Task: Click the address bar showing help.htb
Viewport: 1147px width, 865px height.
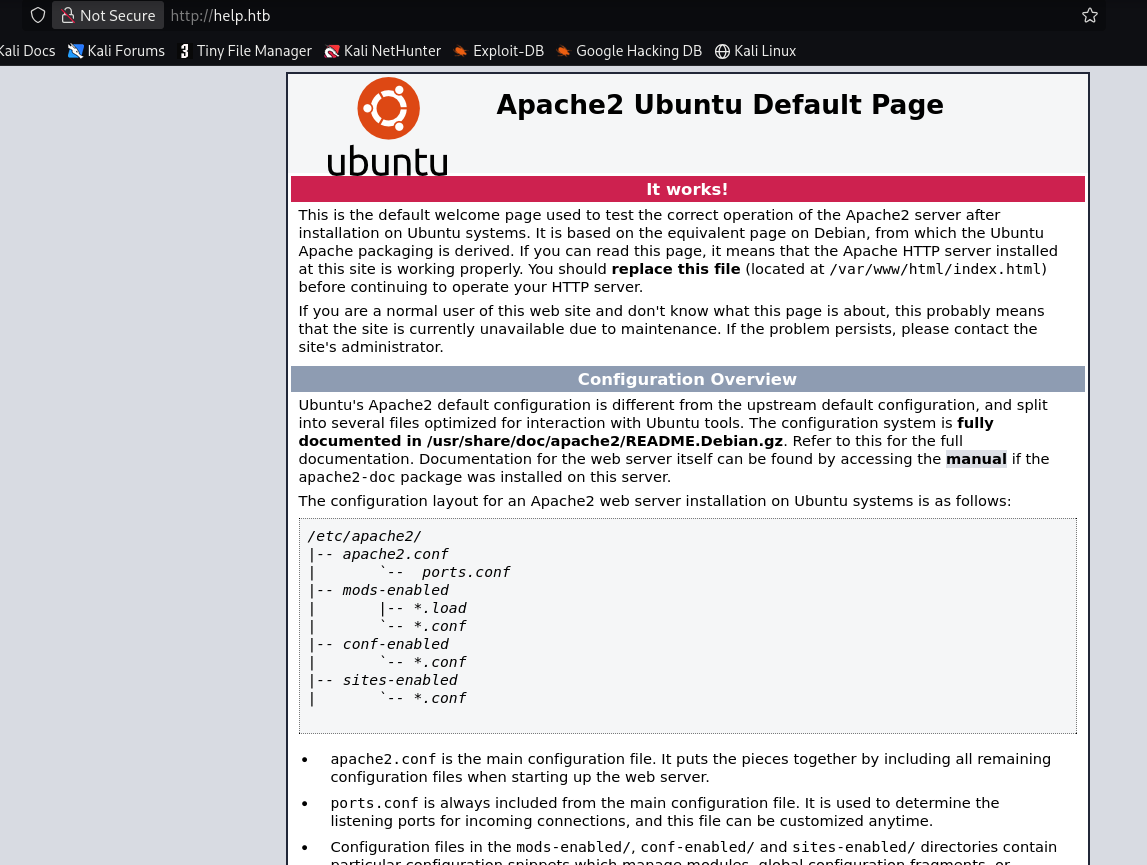Action: [x=220, y=15]
